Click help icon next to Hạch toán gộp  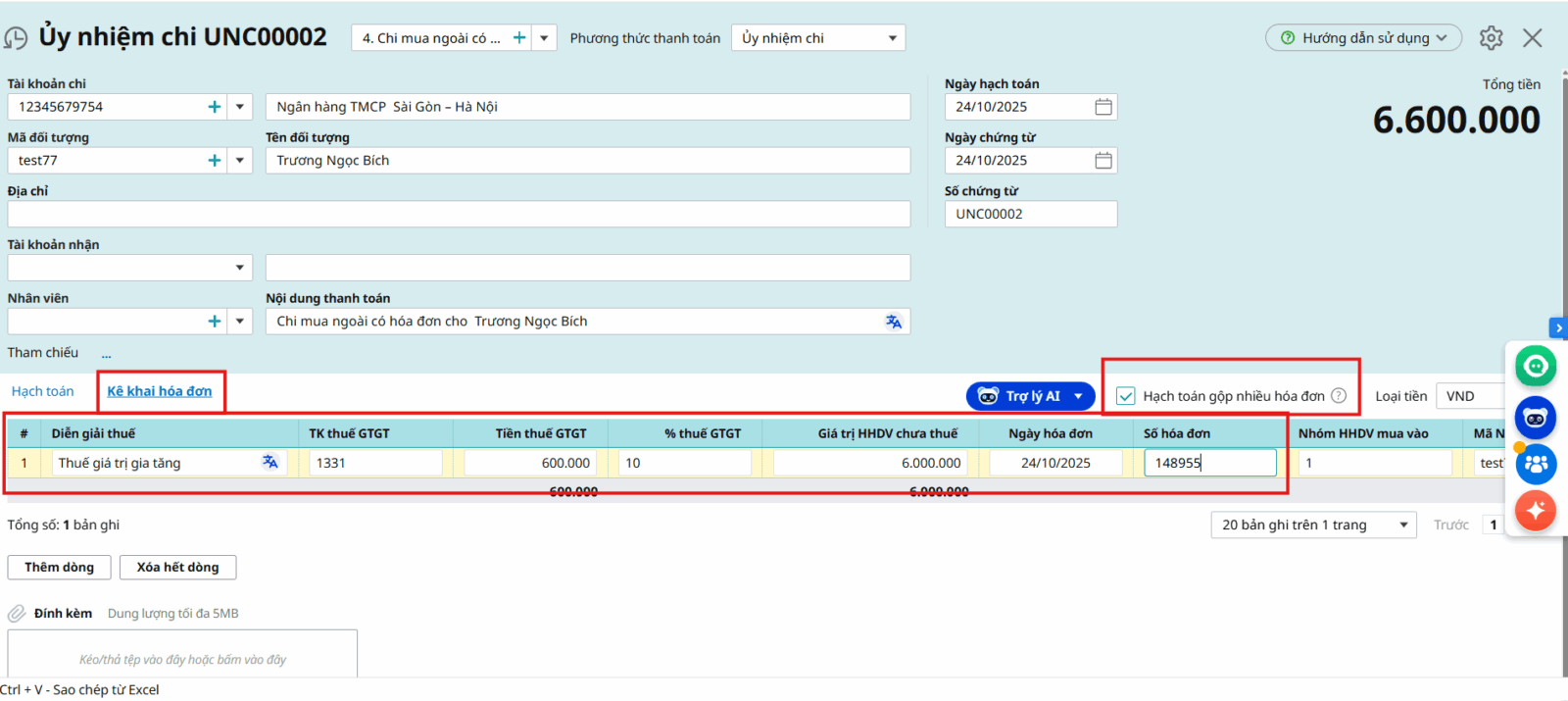pyautogui.click(x=1339, y=396)
